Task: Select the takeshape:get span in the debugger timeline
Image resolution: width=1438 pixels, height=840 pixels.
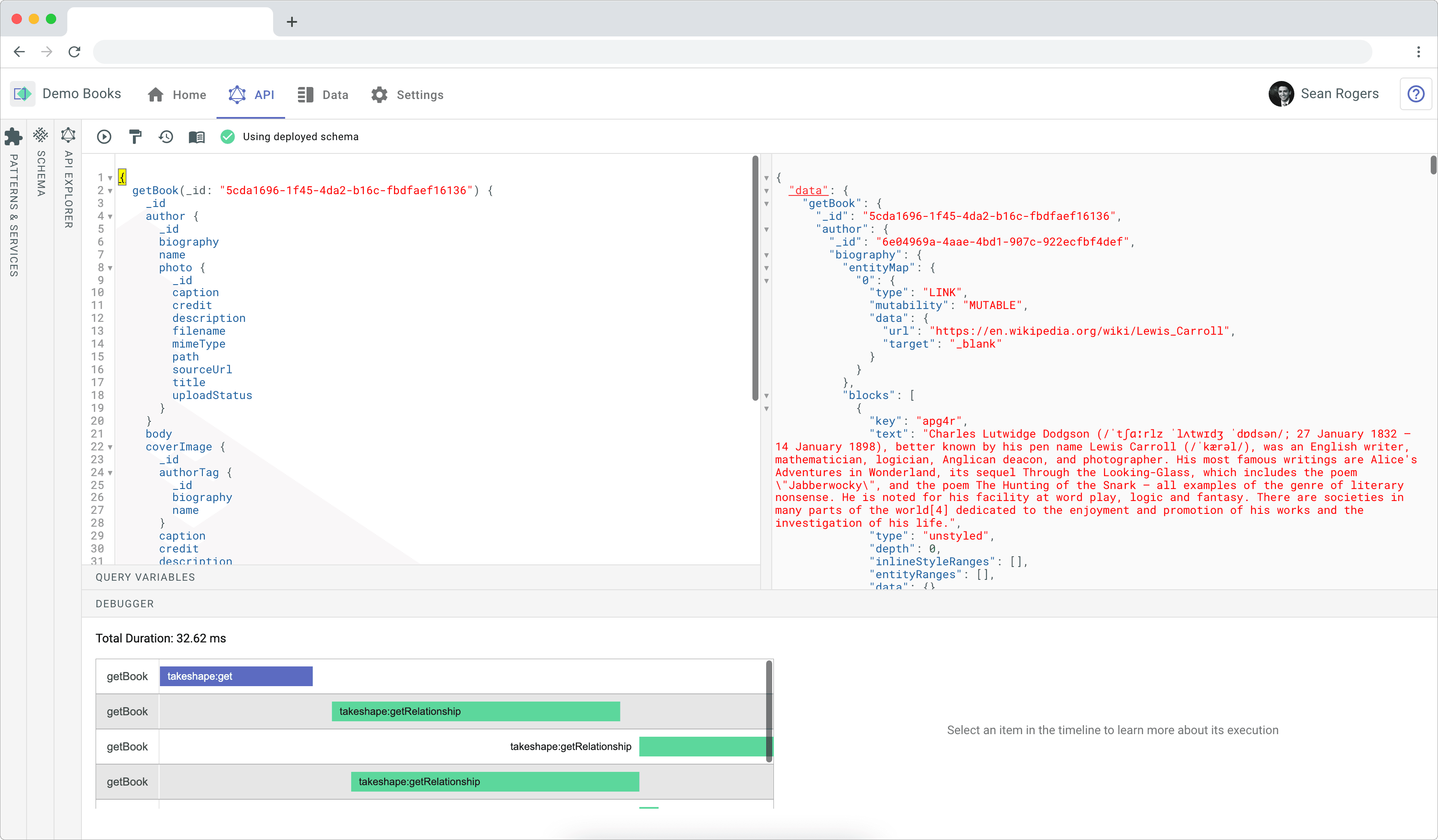Action: (x=236, y=676)
